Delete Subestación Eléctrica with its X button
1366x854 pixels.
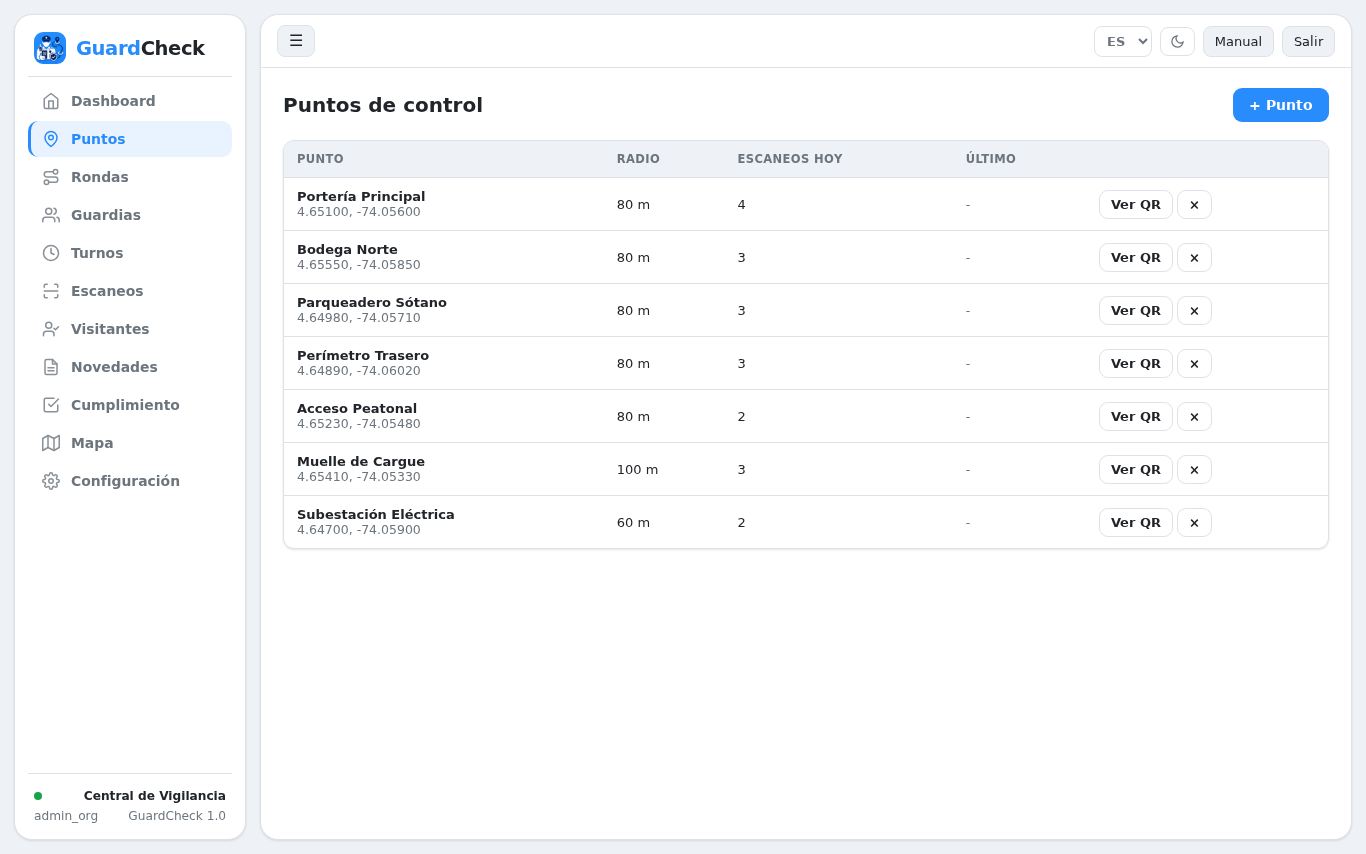(1194, 523)
